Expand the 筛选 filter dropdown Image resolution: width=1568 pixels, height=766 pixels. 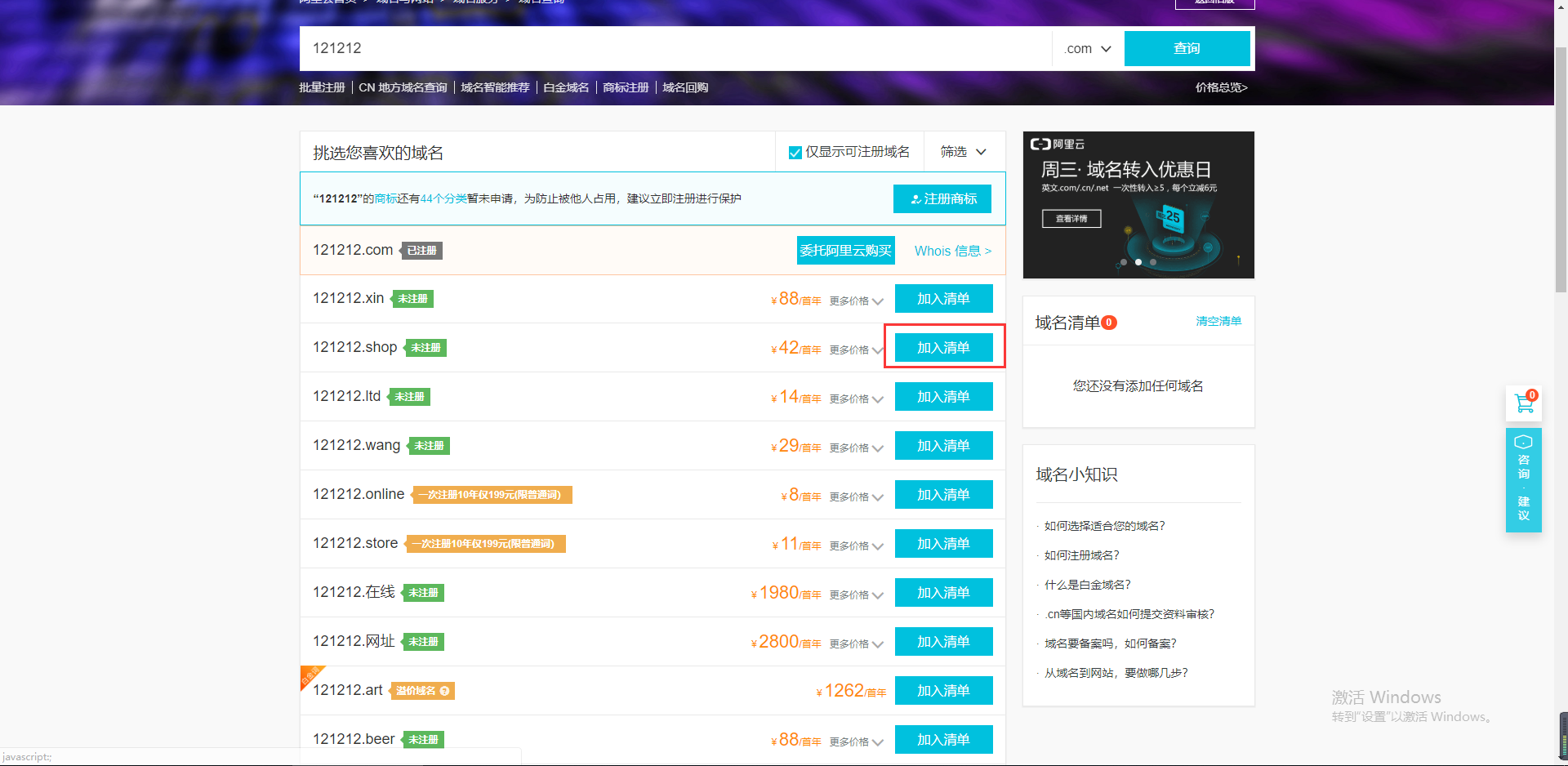coord(964,152)
